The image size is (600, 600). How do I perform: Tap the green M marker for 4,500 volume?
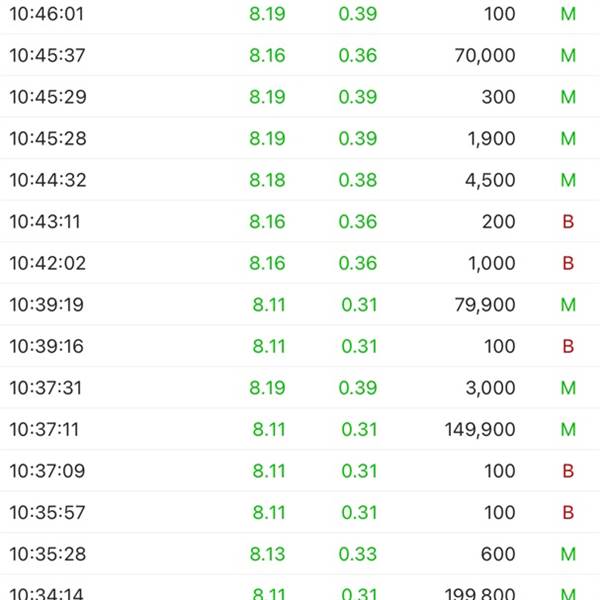pyautogui.click(x=568, y=180)
